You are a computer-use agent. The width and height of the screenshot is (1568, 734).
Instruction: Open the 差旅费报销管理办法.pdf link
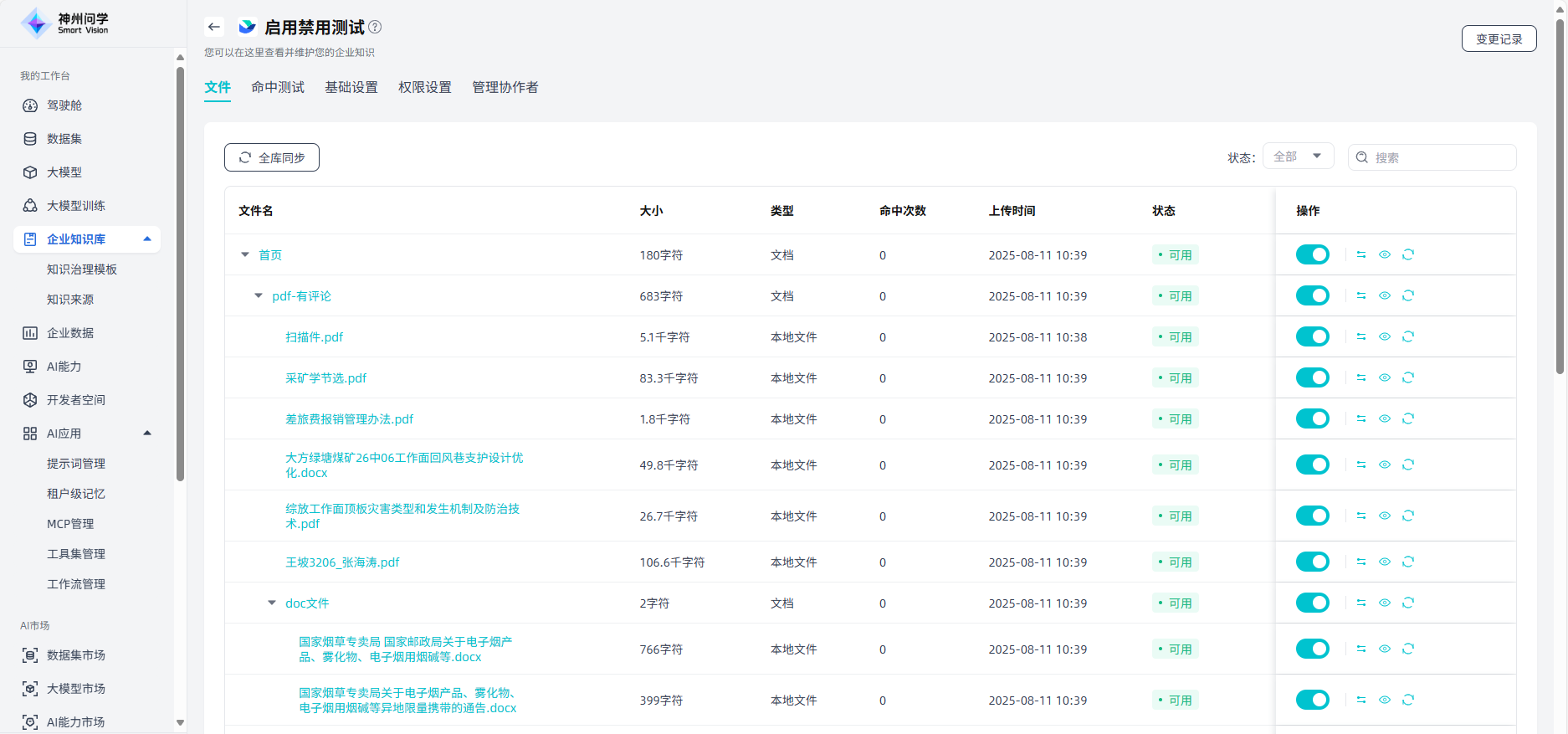pyautogui.click(x=349, y=419)
